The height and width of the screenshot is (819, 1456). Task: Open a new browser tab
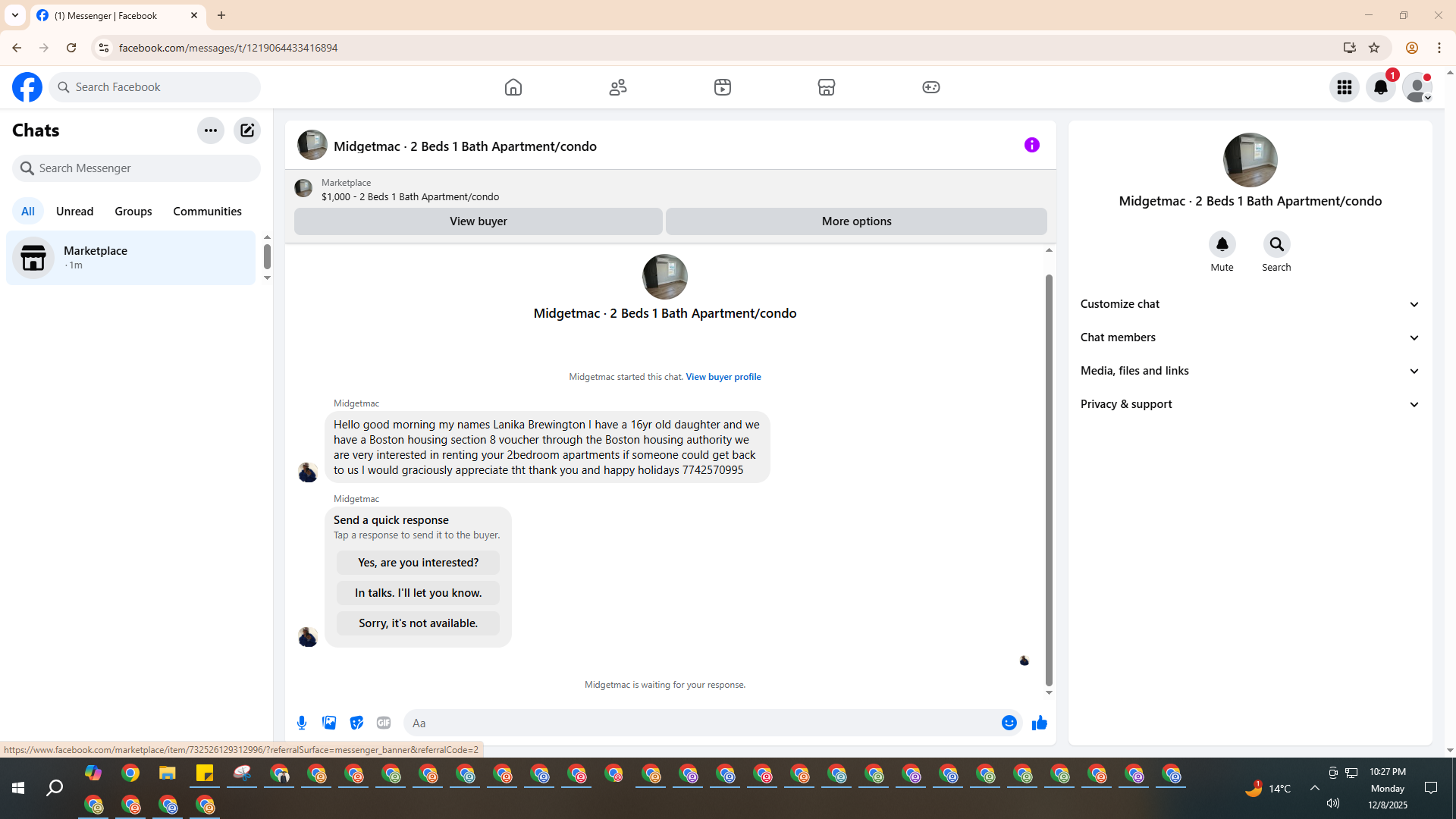[221, 15]
